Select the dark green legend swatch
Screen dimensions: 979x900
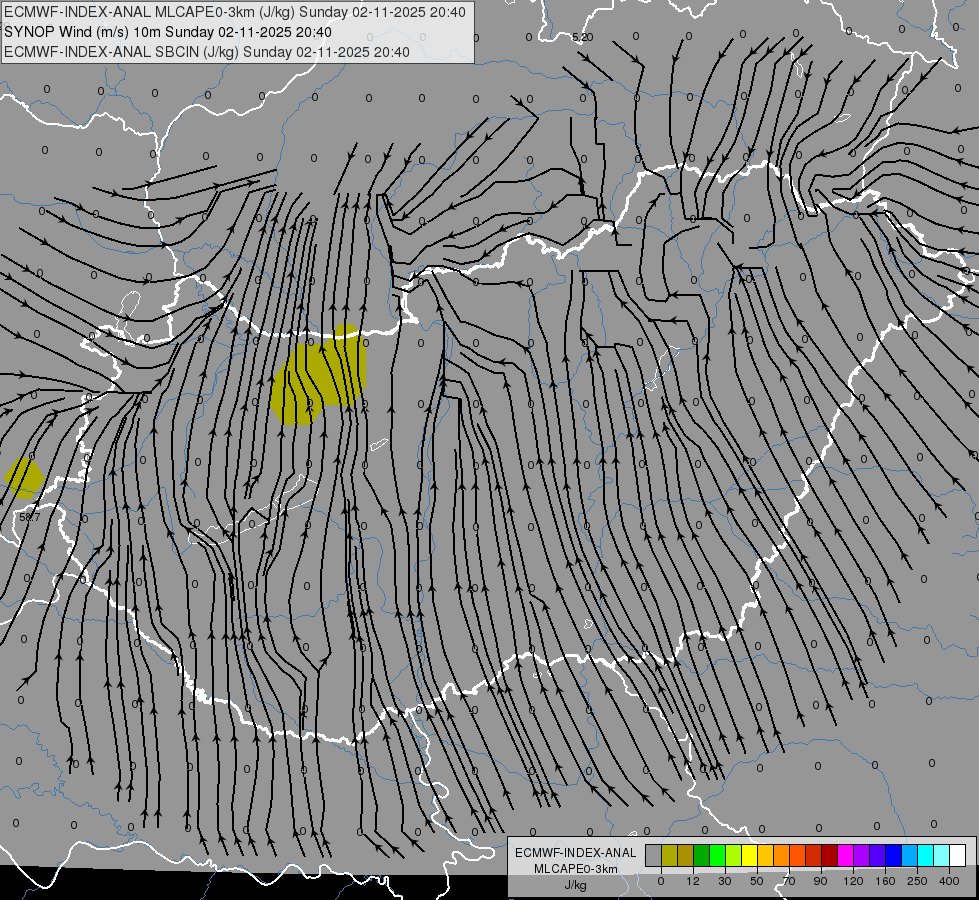pyautogui.click(x=702, y=855)
